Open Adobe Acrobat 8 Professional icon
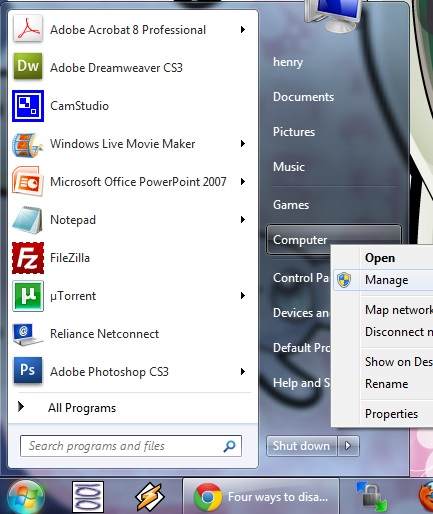 pos(28,30)
